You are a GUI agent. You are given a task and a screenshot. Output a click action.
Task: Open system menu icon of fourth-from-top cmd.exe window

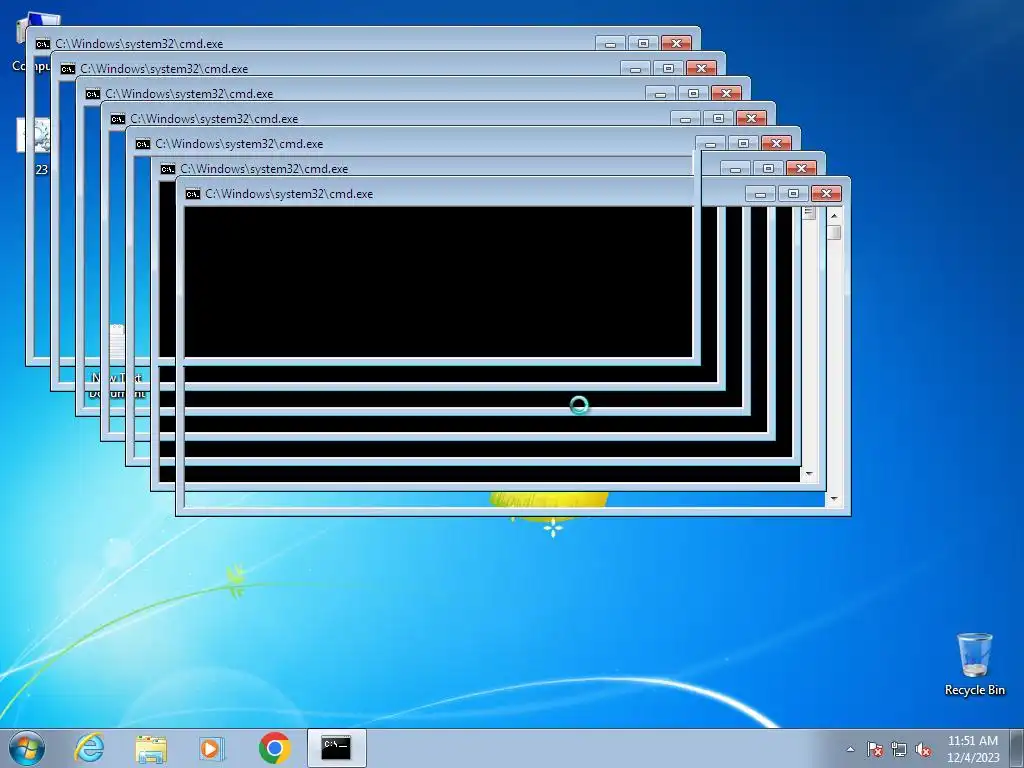pos(118,119)
